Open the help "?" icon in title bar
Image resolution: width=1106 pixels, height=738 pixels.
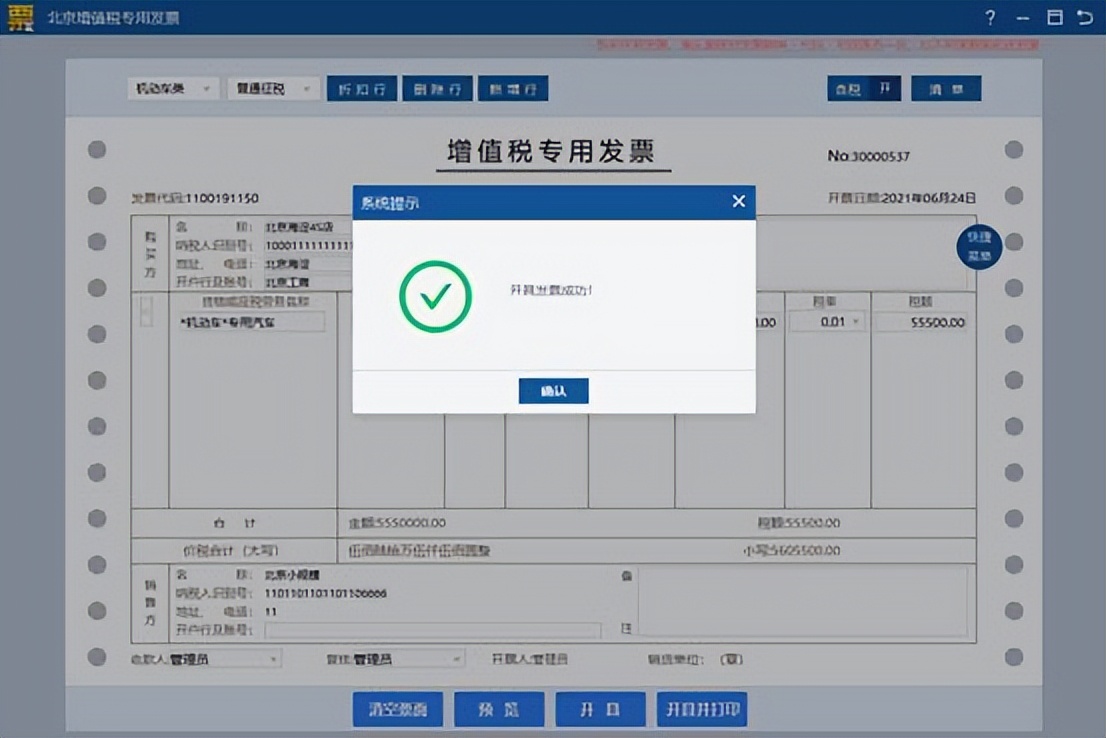pos(989,17)
